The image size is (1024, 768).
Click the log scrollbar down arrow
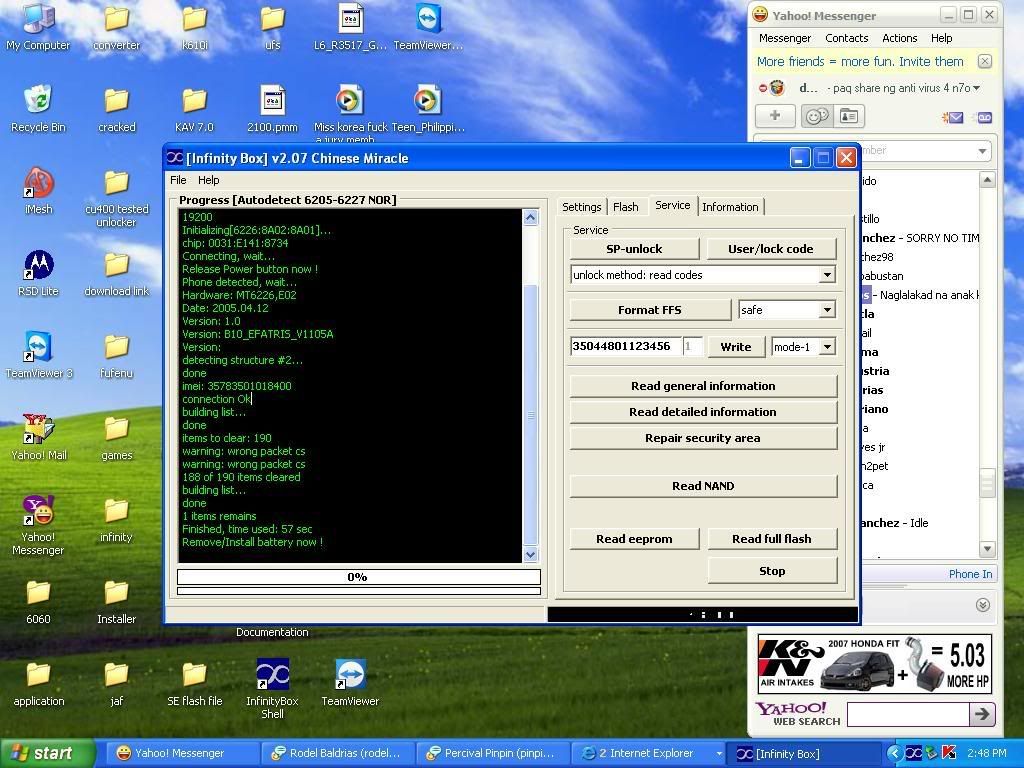[x=530, y=555]
